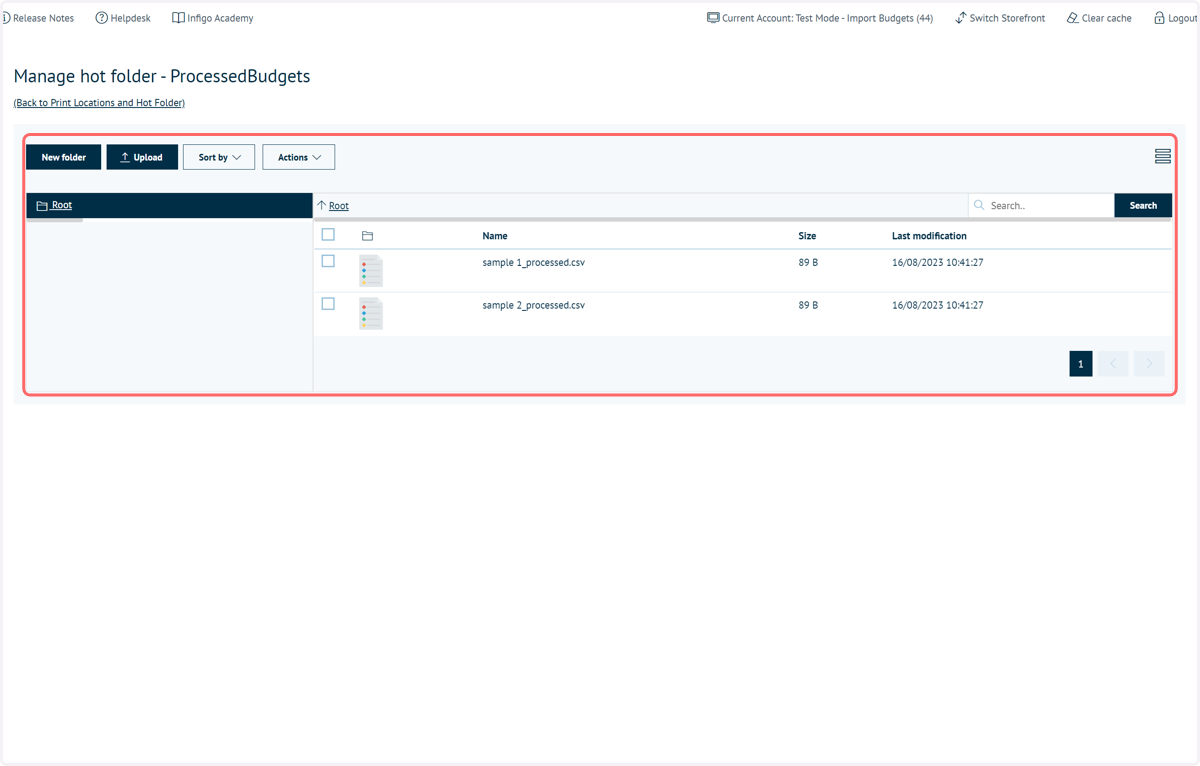
Task: Click the Root breadcrumb link
Action: (x=339, y=206)
